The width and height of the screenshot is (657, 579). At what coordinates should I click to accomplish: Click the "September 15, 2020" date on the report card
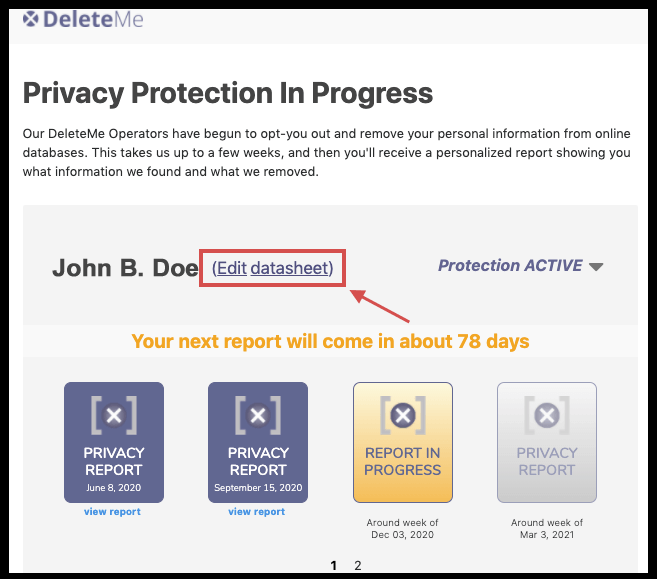coord(258,488)
